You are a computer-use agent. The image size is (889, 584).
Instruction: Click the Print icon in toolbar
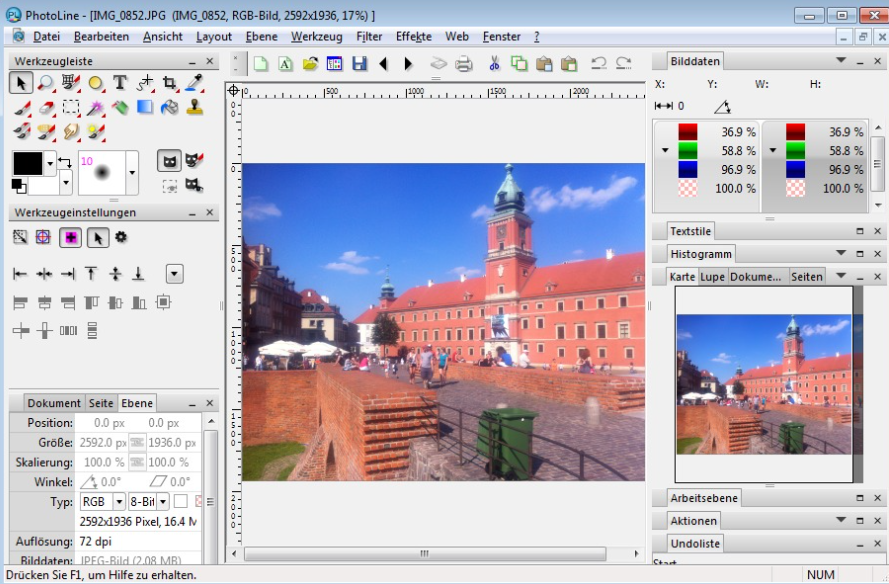(464, 63)
